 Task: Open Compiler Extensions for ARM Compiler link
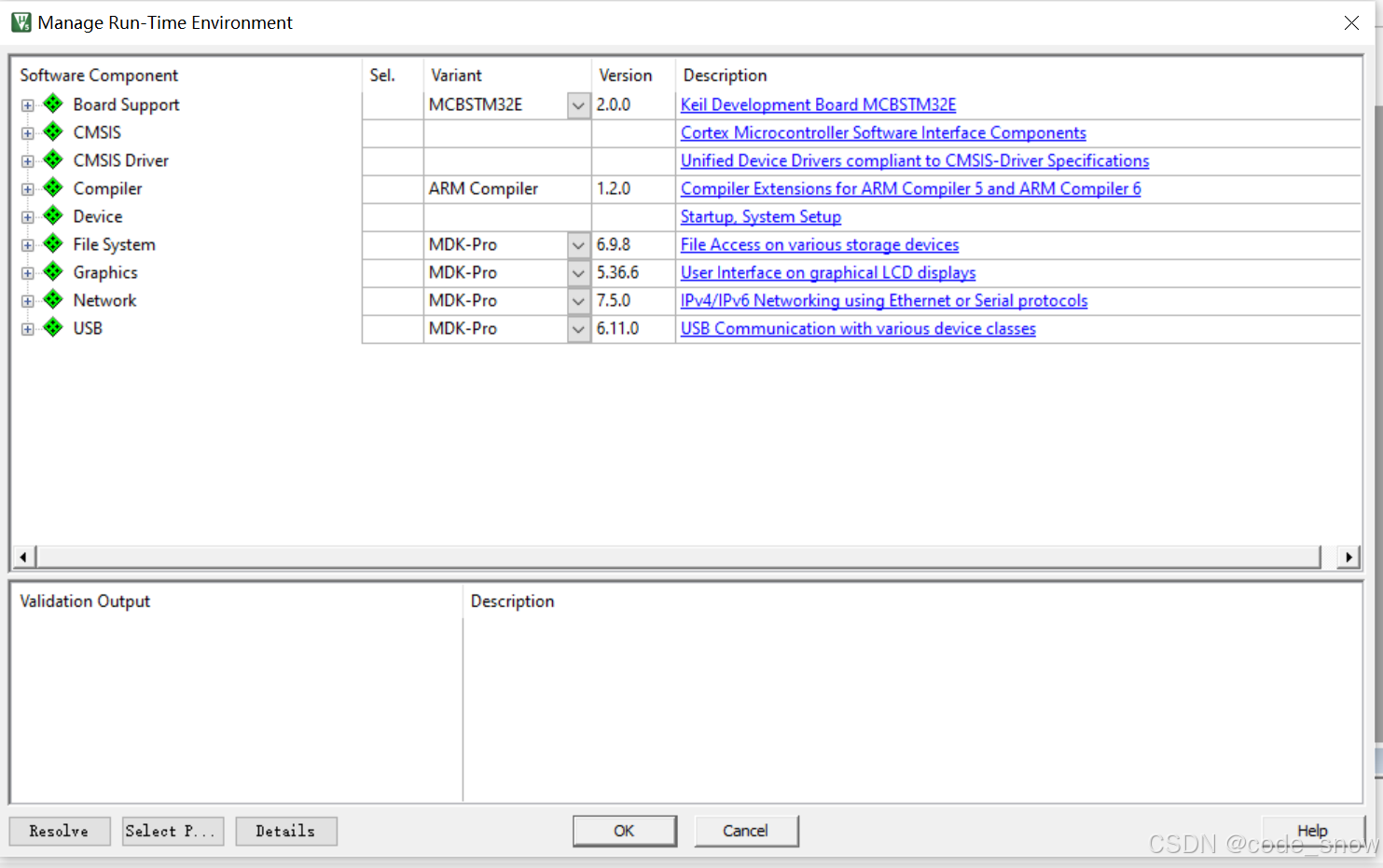tap(910, 189)
